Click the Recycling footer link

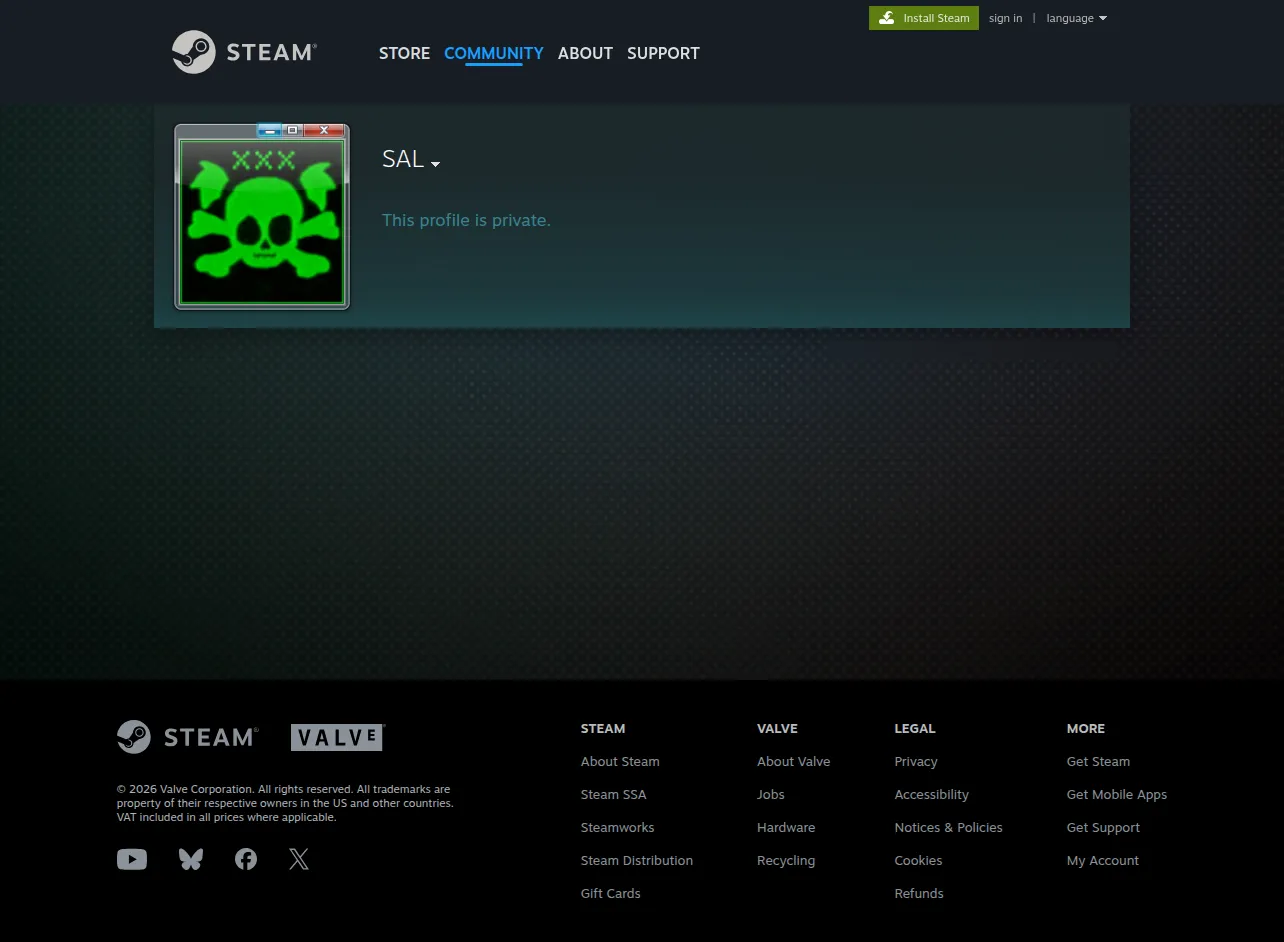point(786,860)
